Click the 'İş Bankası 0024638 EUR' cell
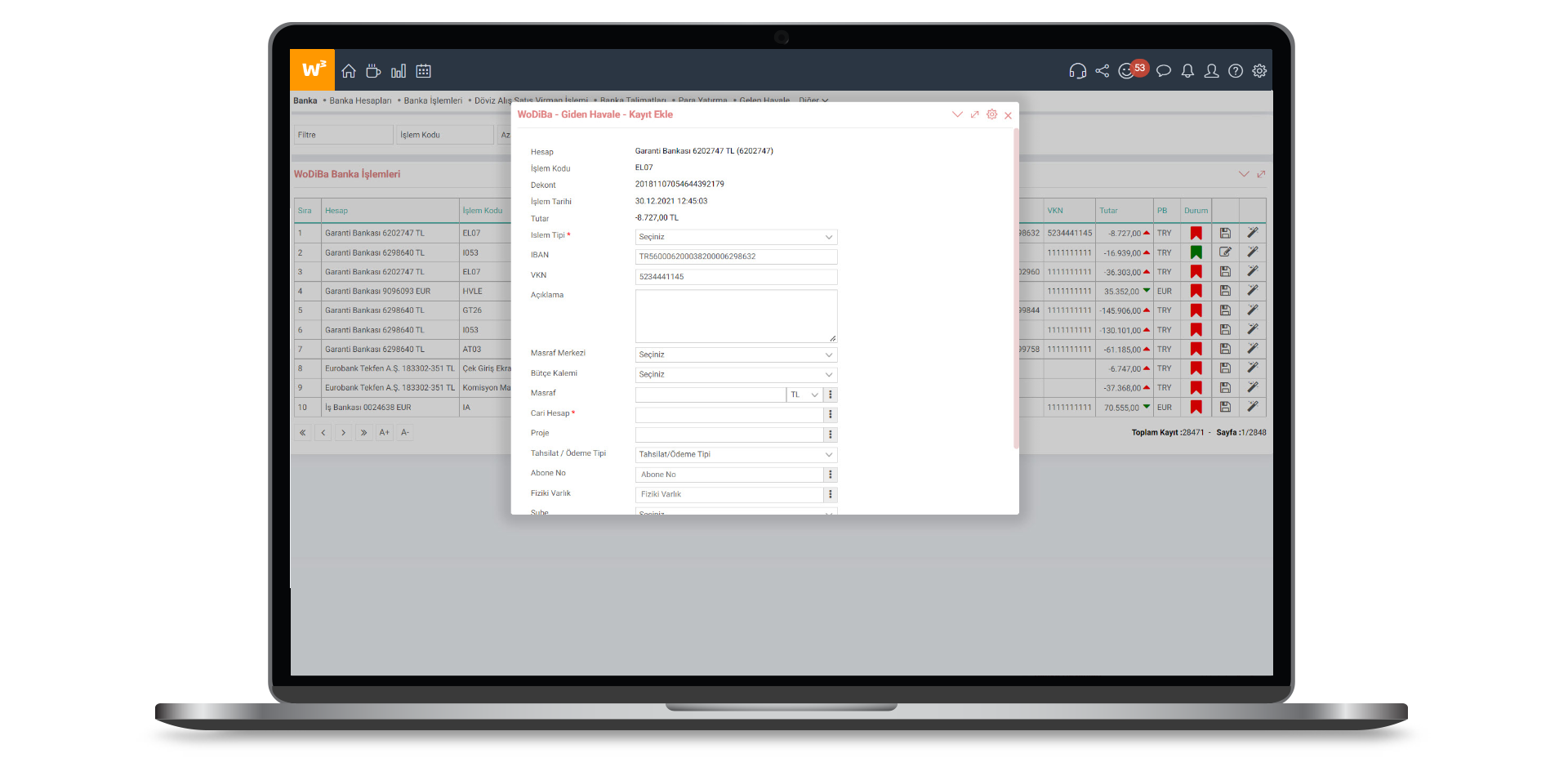Screen dimensions: 1568x767 [x=390, y=407]
